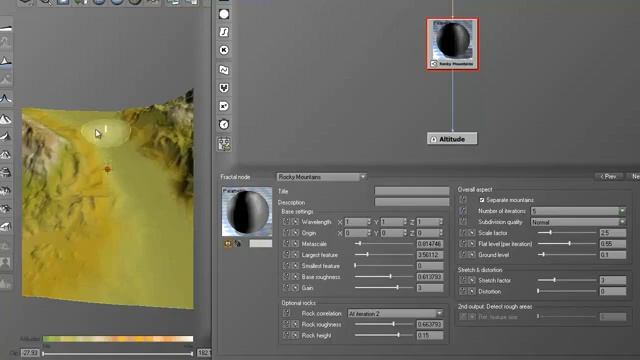Image resolution: width=640 pixels, height=360 pixels.
Task: Click the S-curve filter node icon
Action: [224, 32]
